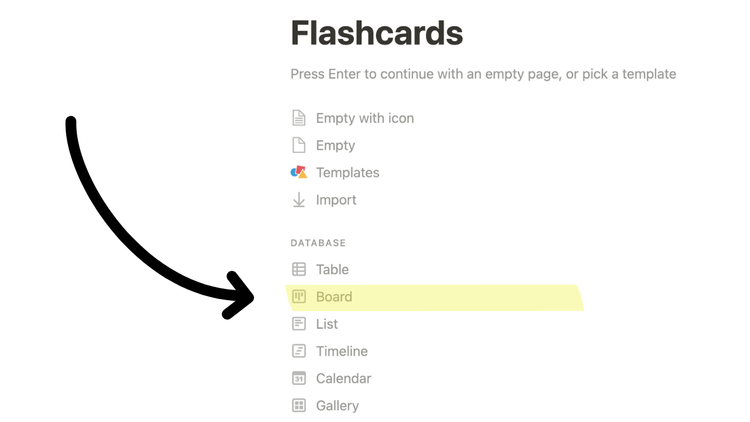
Task: Click the Board view icon
Action: (x=298, y=296)
